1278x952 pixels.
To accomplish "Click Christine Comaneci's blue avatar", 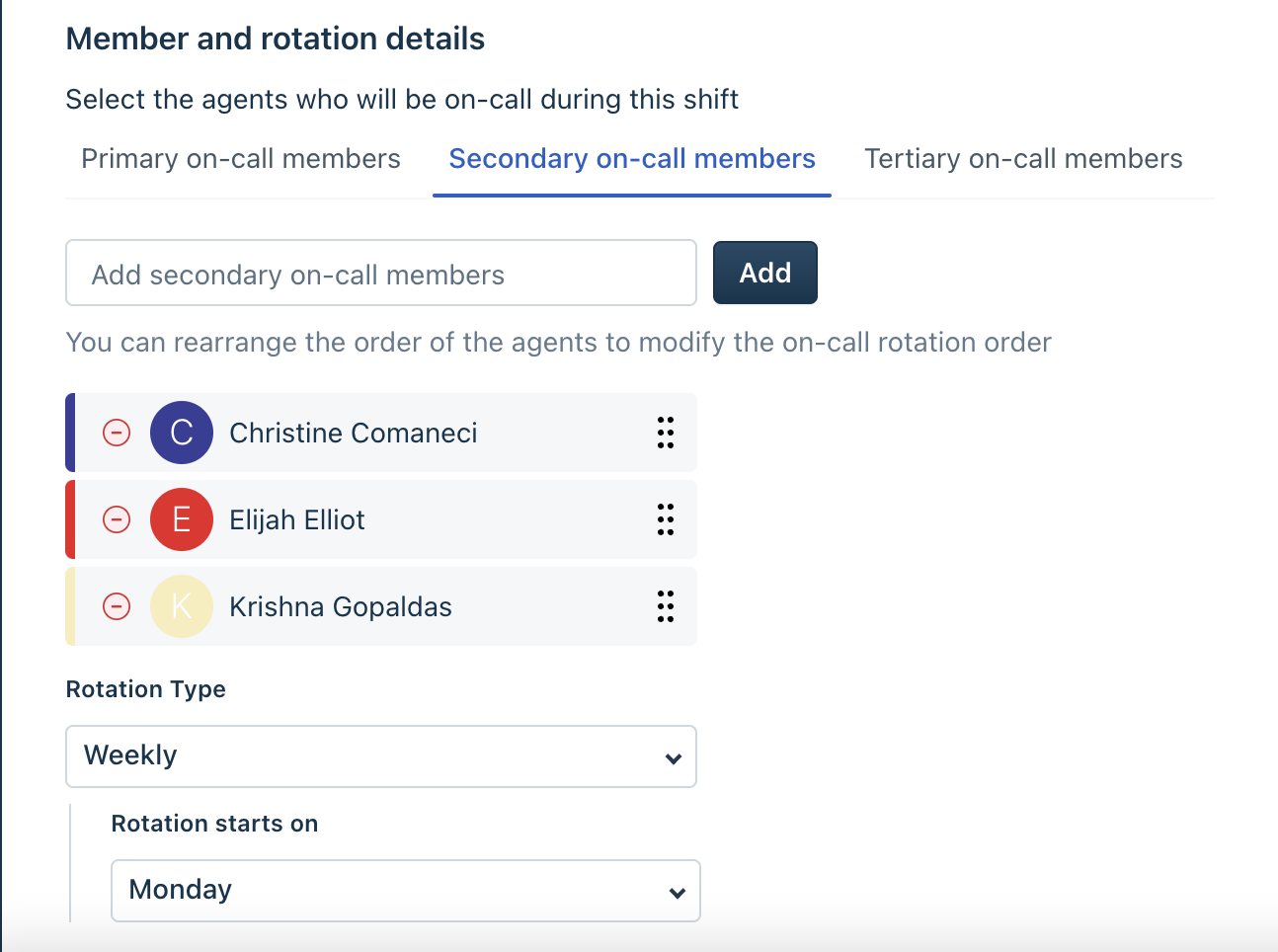I will pos(182,433).
